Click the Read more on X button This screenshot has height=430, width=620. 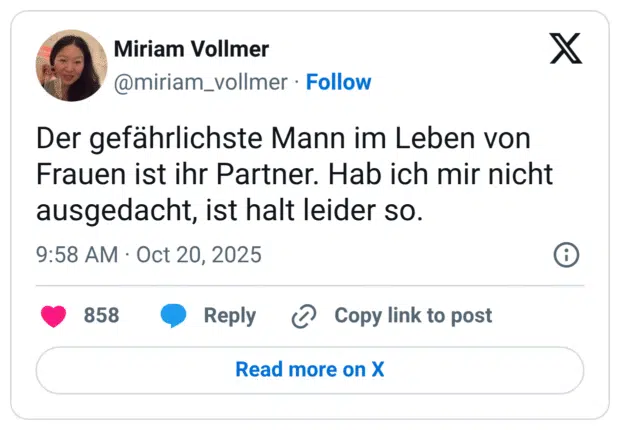coord(310,369)
